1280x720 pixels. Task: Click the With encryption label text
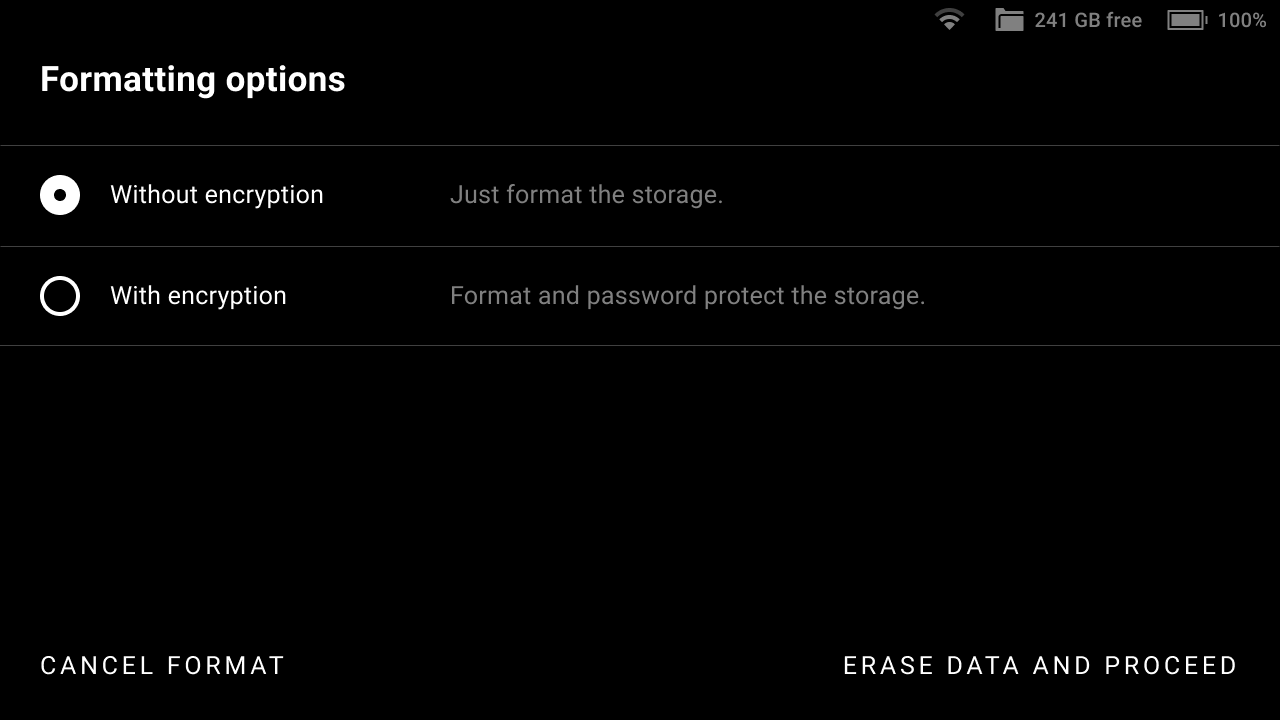(198, 296)
